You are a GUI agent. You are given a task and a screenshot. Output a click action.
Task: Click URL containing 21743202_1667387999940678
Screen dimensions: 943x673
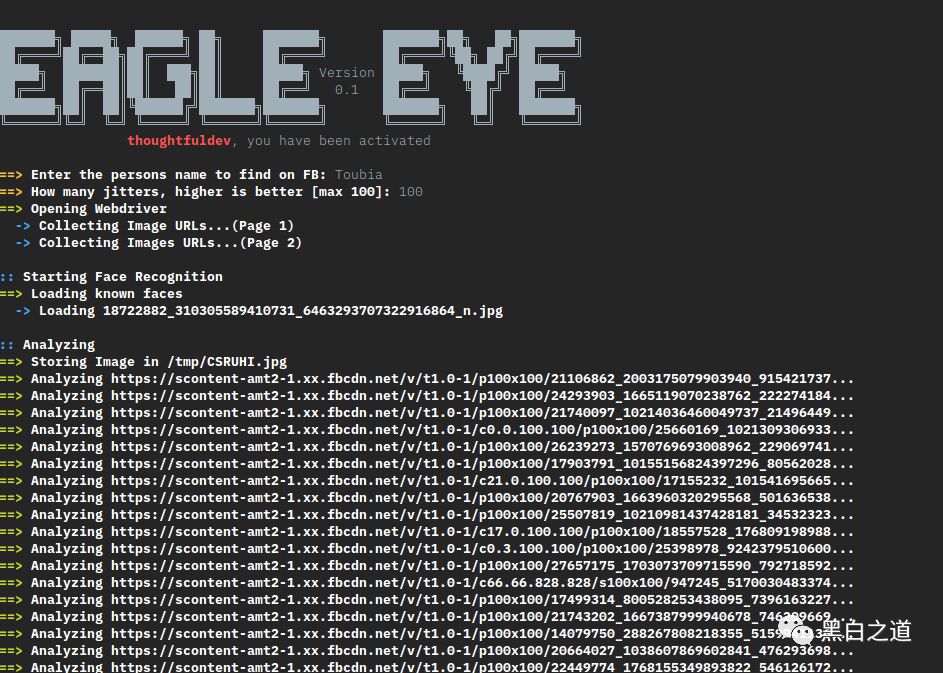tap(482, 616)
